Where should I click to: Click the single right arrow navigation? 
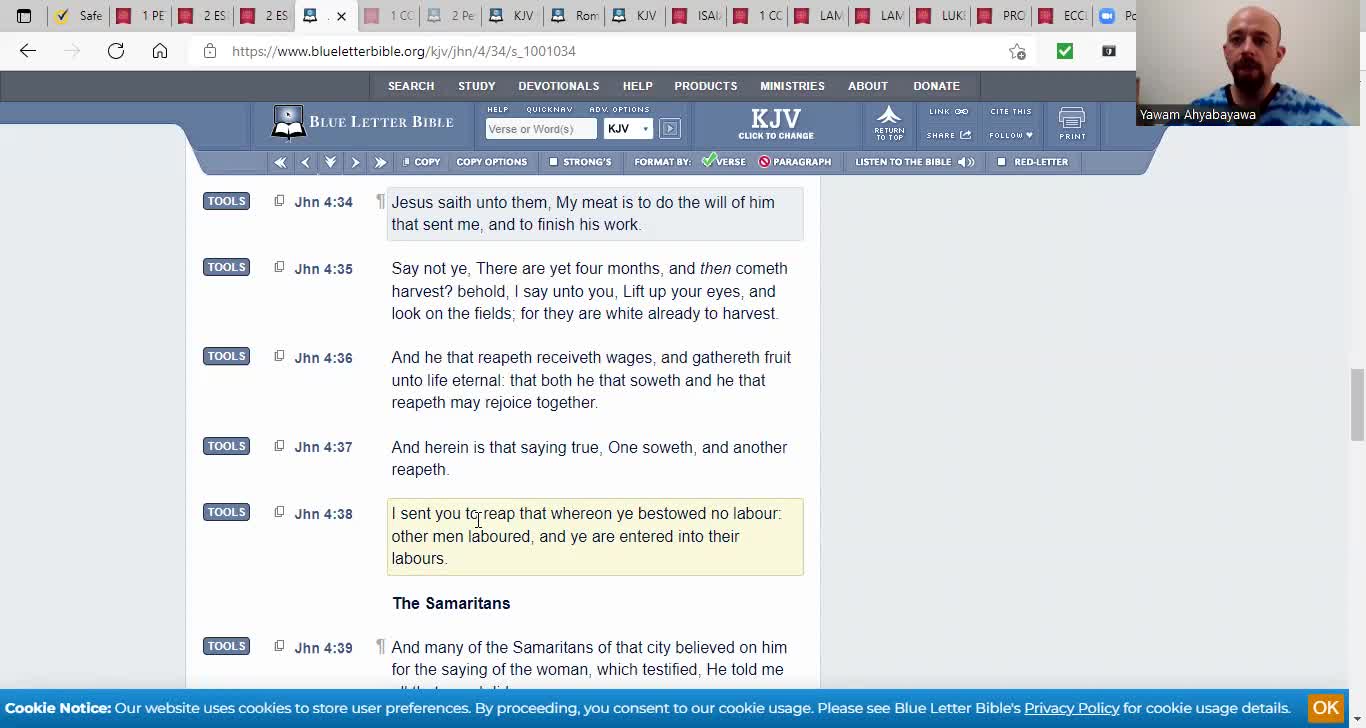[355, 162]
